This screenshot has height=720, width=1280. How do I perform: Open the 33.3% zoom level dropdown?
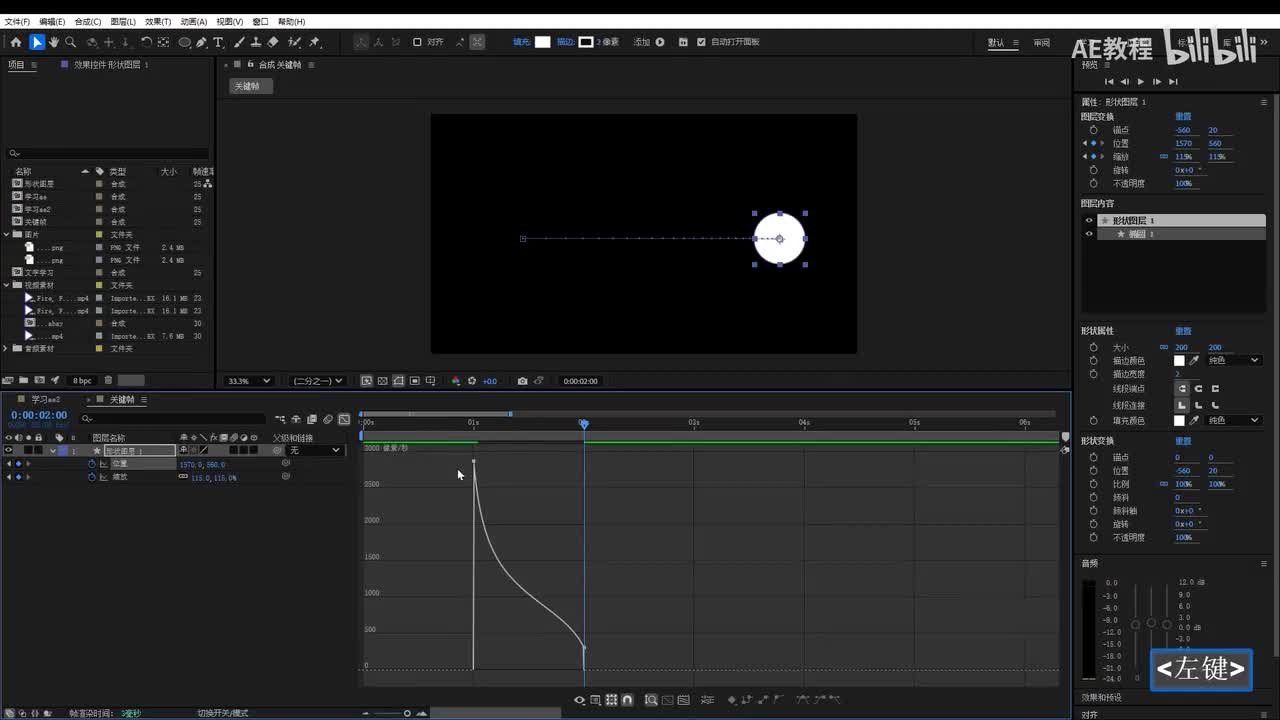249,381
